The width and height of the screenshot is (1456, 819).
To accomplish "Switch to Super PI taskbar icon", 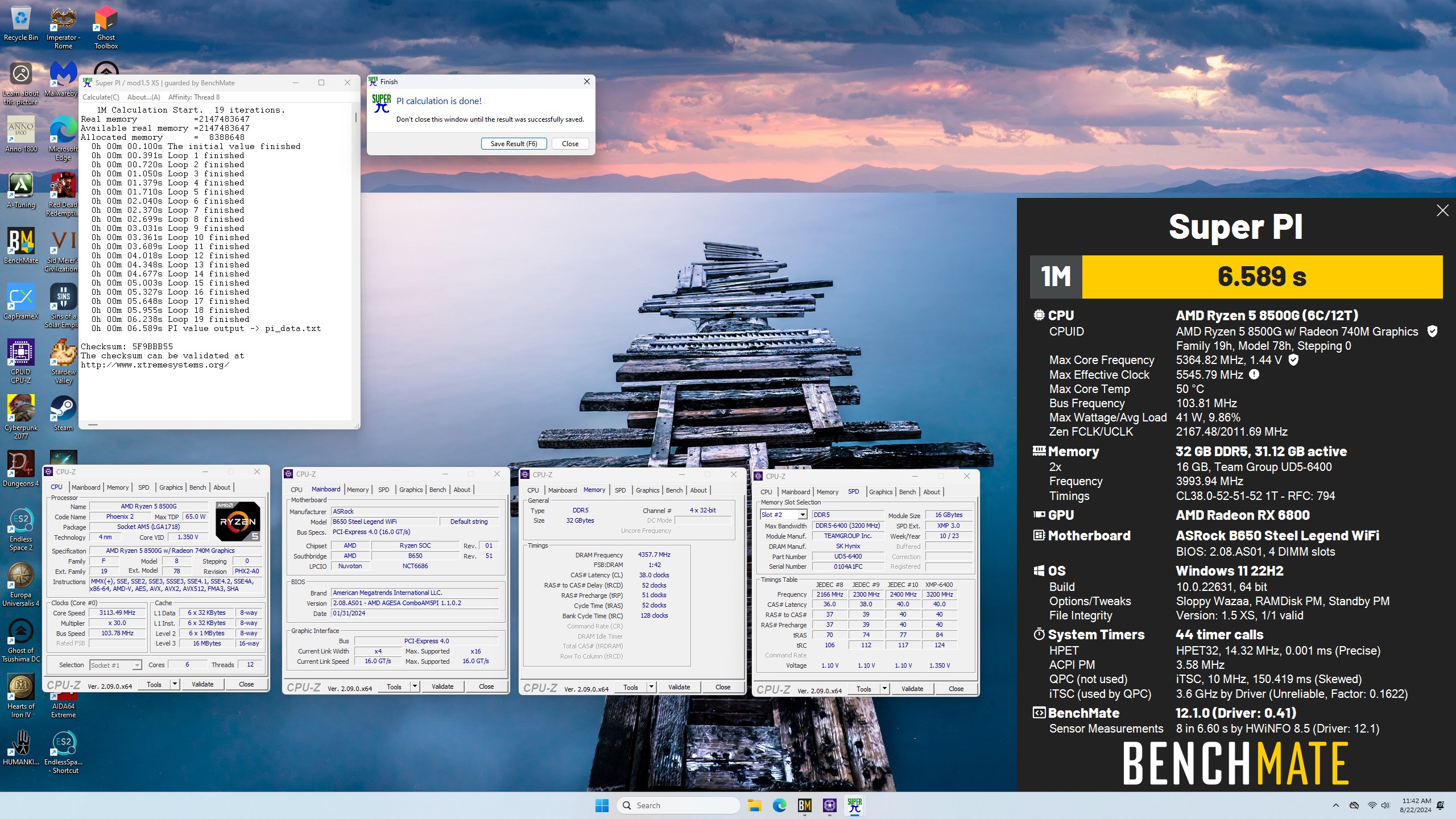I will tap(854, 805).
